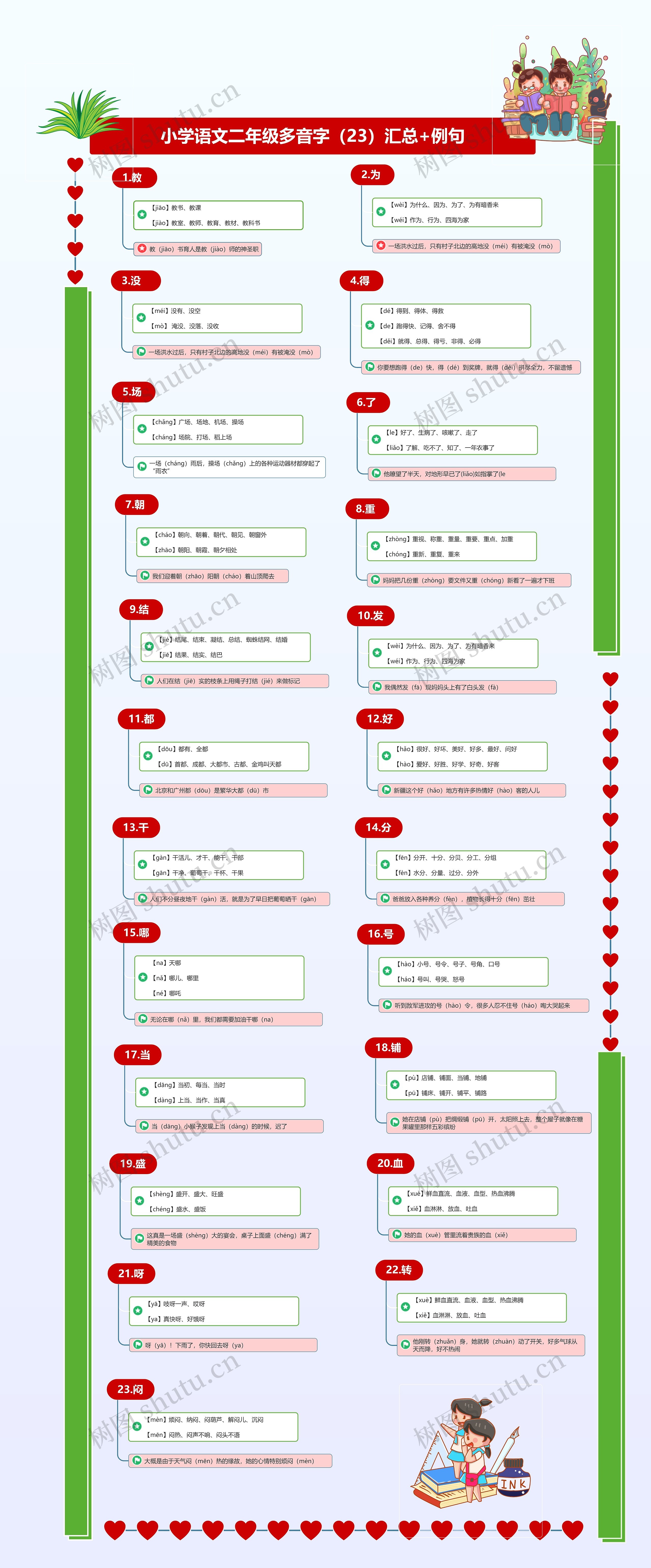The height and width of the screenshot is (1568, 651).
Task: Click the flag icon before 听到敌军进攻的号令 sentence
Action: [387, 1005]
